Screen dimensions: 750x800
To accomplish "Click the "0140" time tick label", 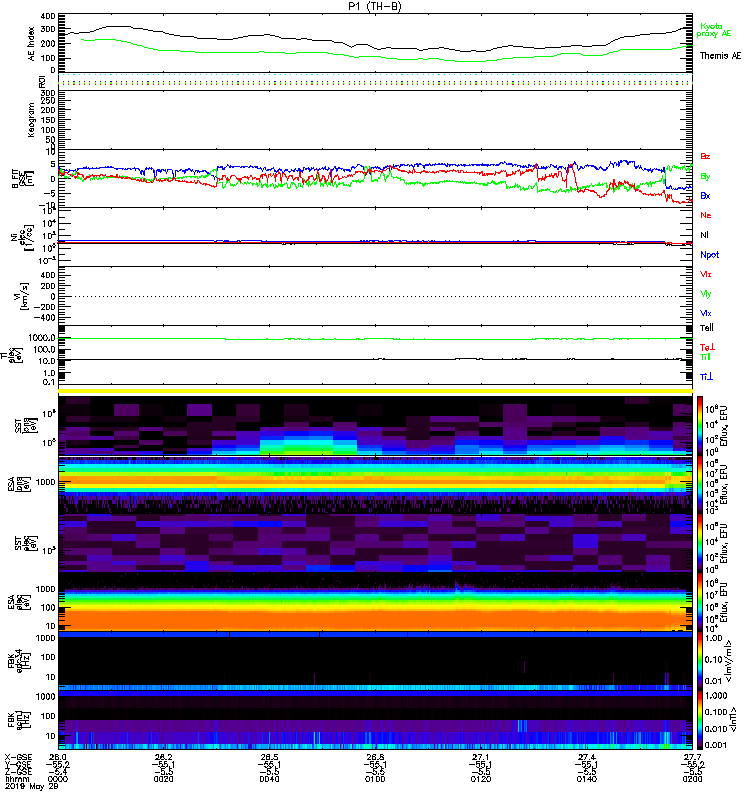I will 587,779.
